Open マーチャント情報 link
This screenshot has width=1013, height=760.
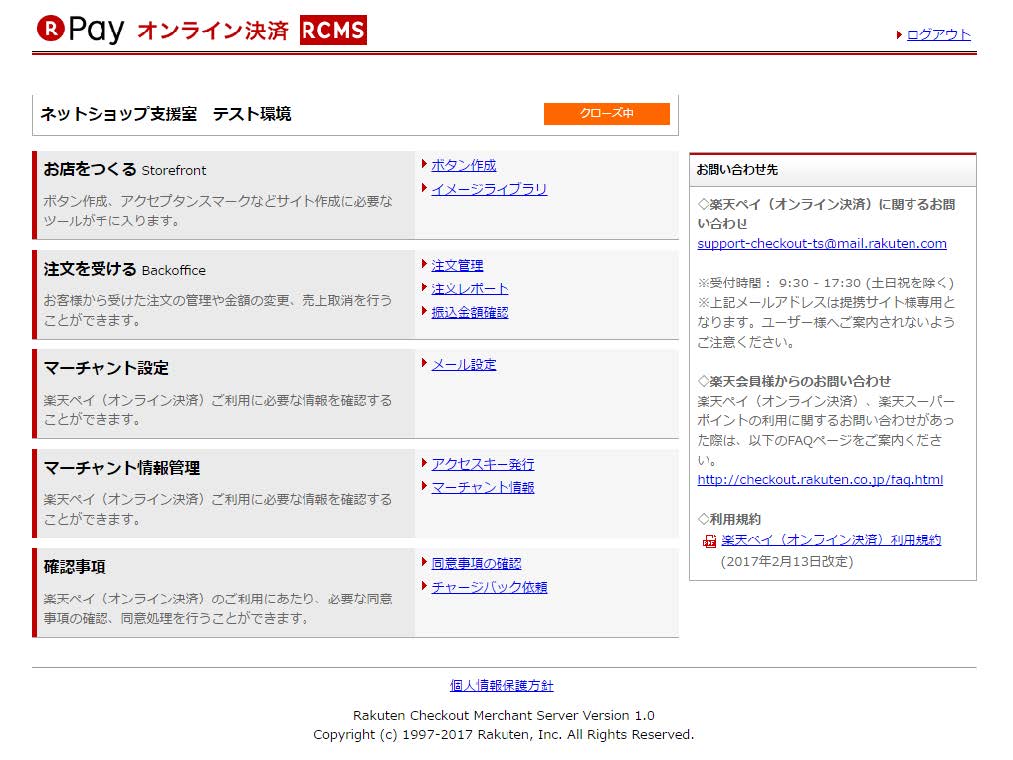[483, 488]
